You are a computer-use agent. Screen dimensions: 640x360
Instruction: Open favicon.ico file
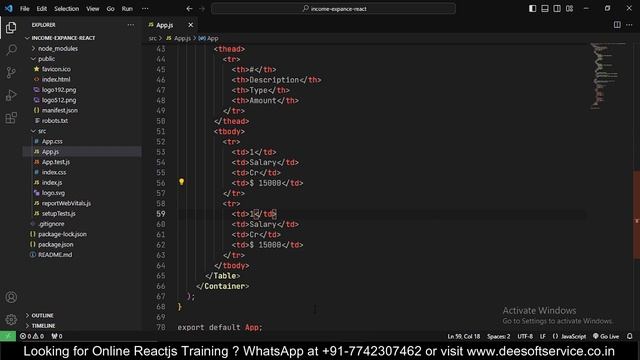56,69
